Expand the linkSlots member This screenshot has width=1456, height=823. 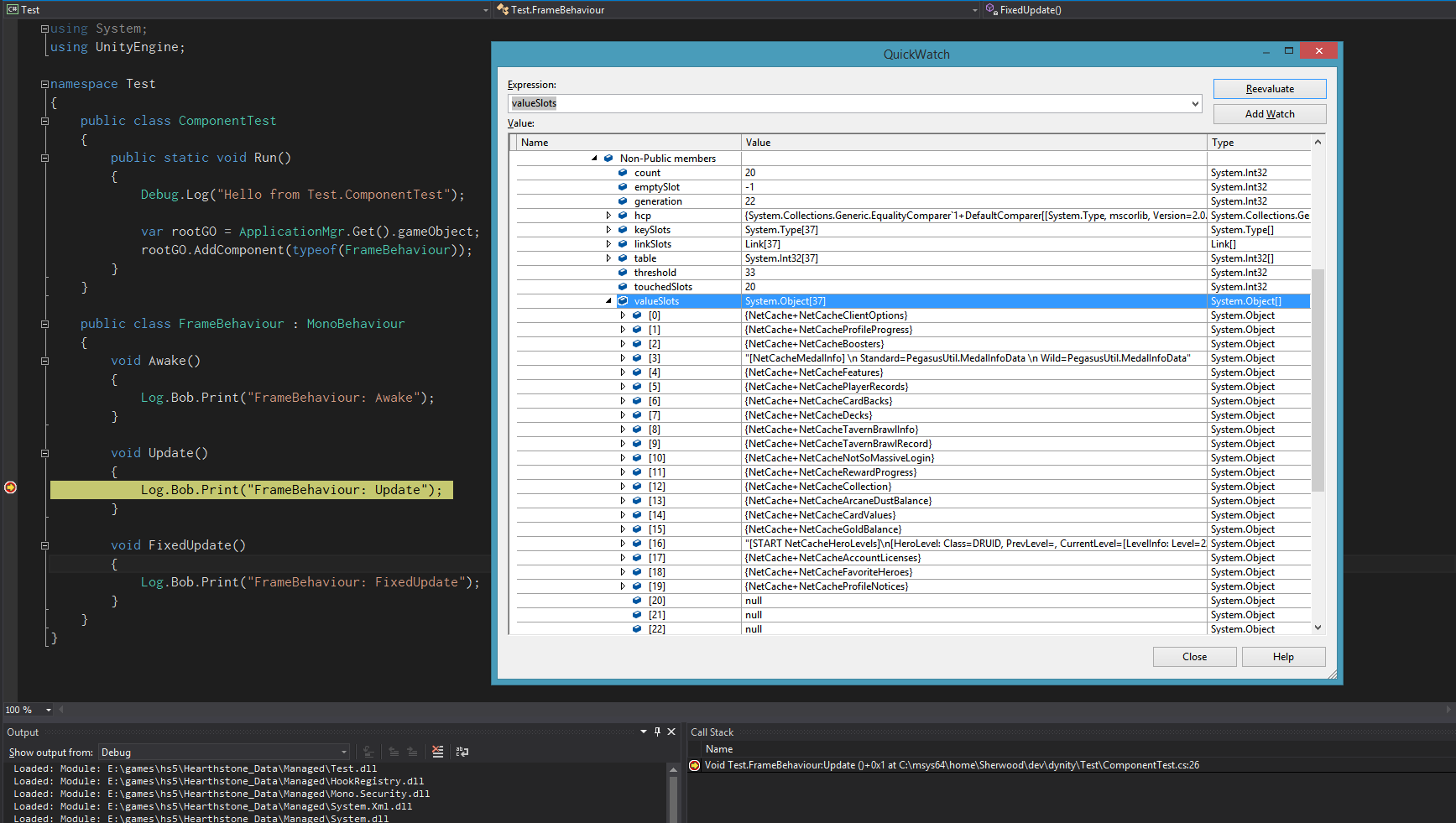[x=608, y=244]
